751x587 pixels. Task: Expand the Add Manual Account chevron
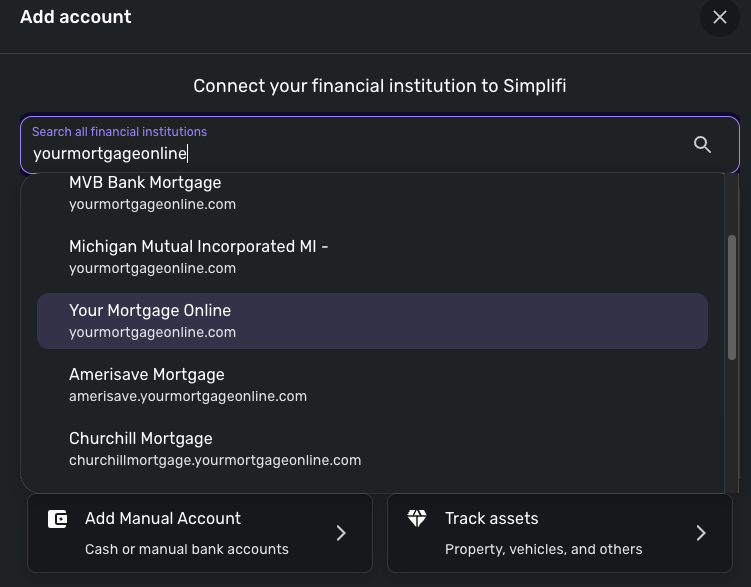coord(341,533)
